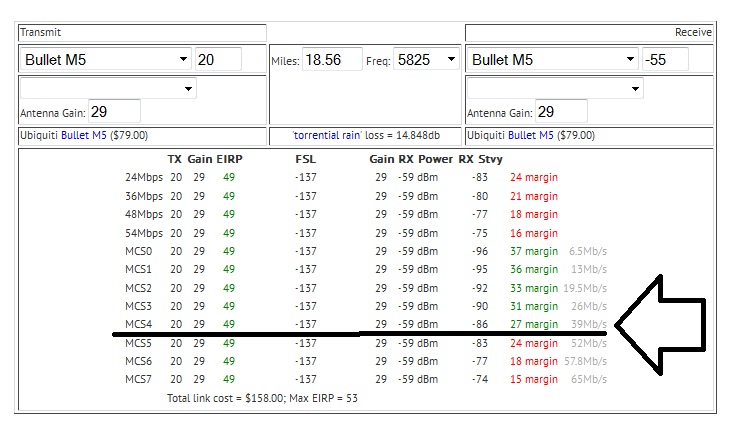Image resolution: width=737 pixels, height=426 pixels.
Task: Open the Transmit radio model dropdown
Action: click(106, 60)
